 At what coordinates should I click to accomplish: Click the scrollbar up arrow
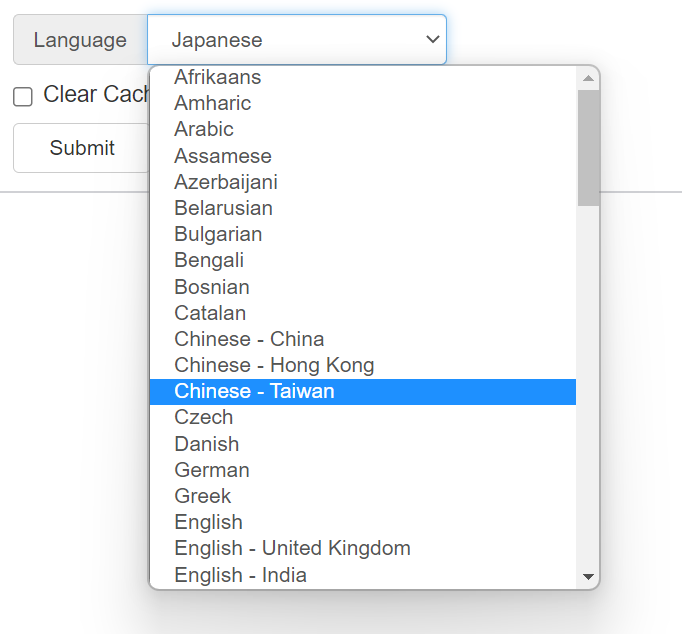coord(588,78)
